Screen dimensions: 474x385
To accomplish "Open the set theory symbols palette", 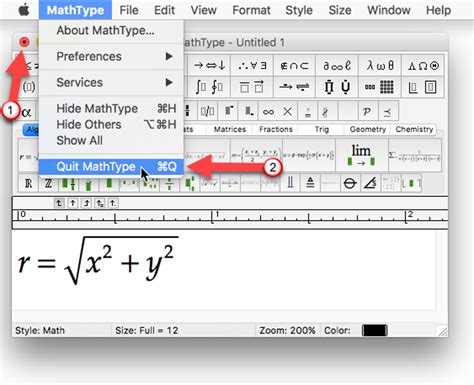I will pos(294,65).
